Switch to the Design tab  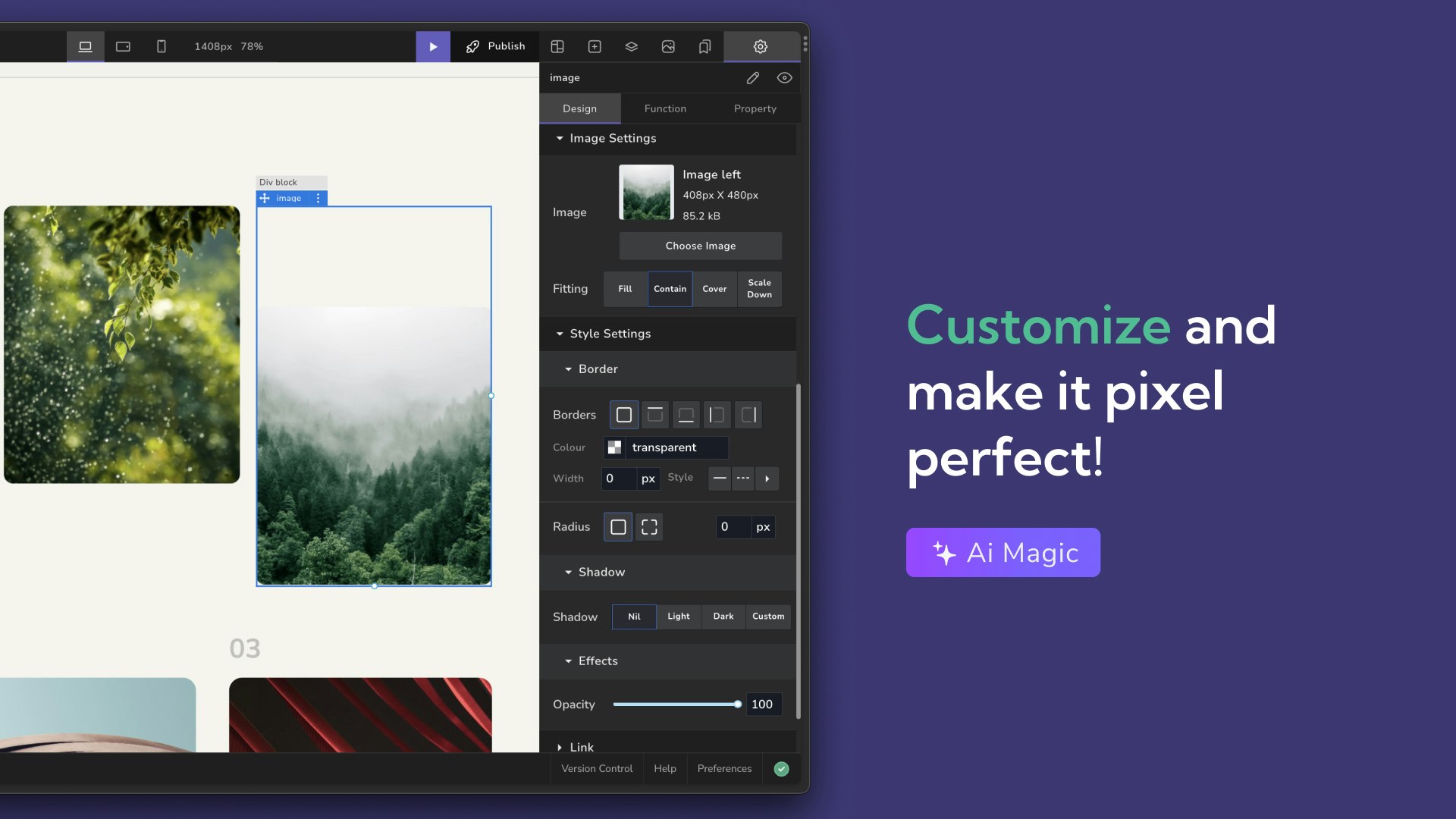(x=579, y=108)
